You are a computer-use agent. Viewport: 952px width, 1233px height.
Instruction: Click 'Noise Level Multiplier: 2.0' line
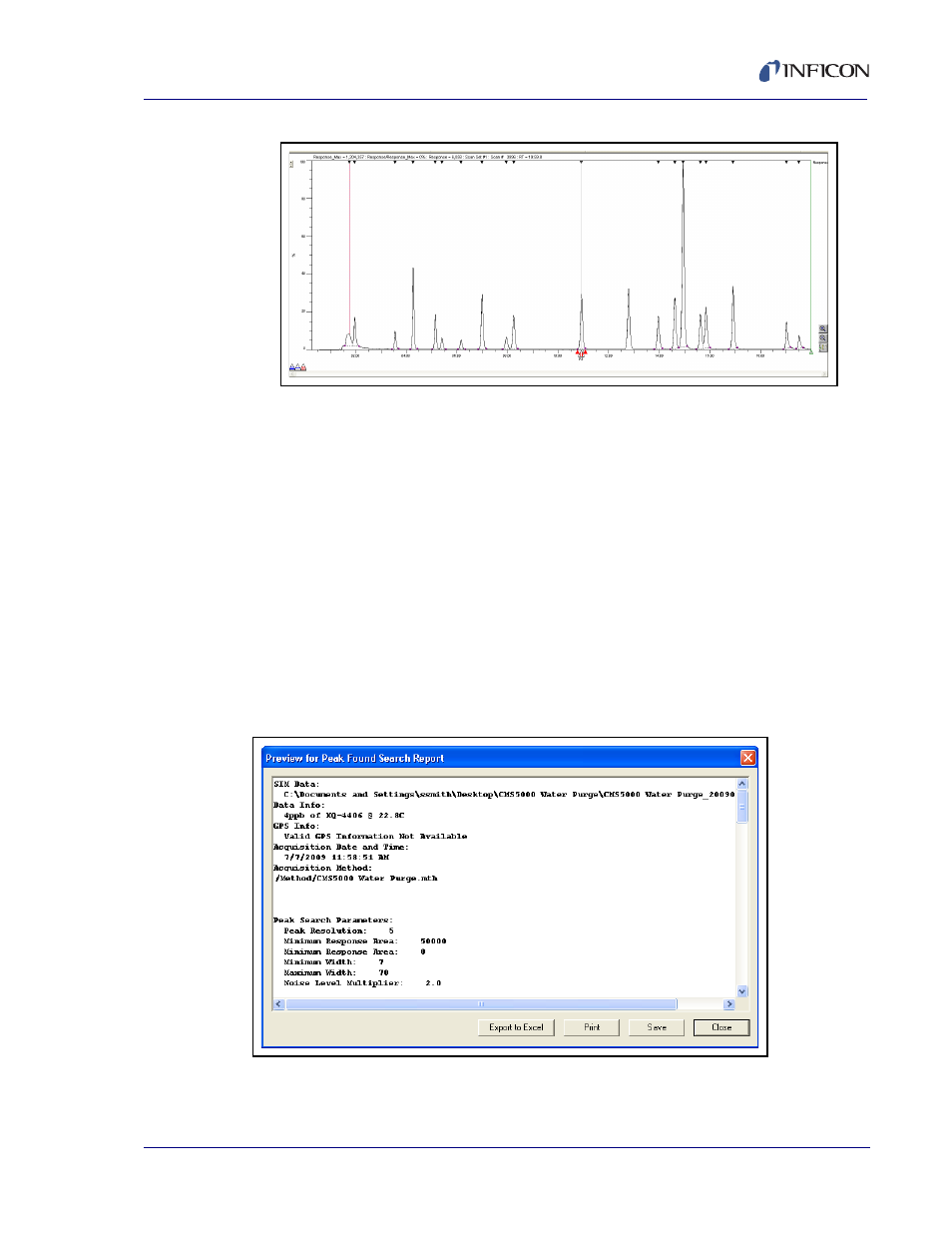click(x=362, y=983)
